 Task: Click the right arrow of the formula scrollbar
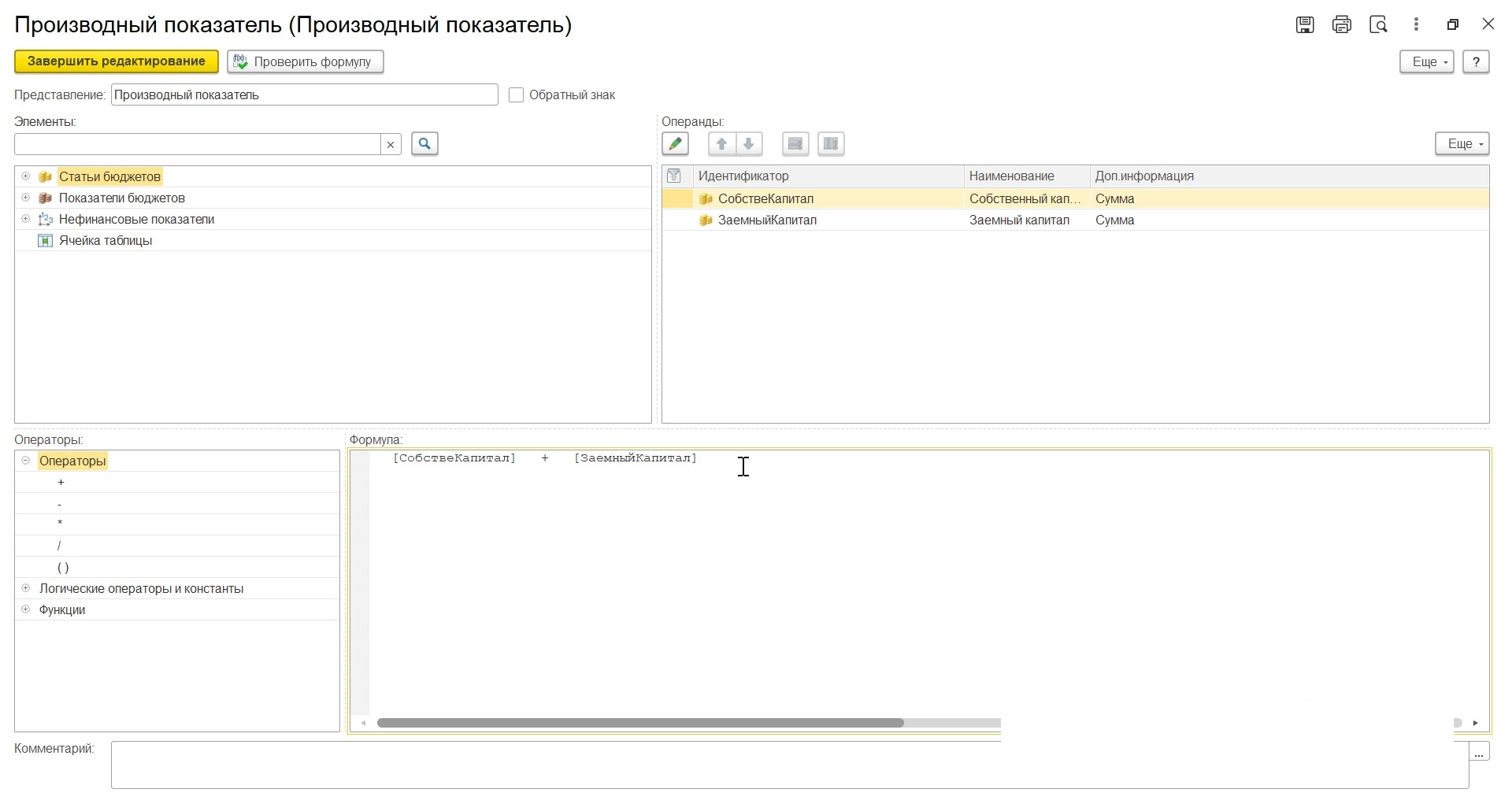pos(1476,723)
